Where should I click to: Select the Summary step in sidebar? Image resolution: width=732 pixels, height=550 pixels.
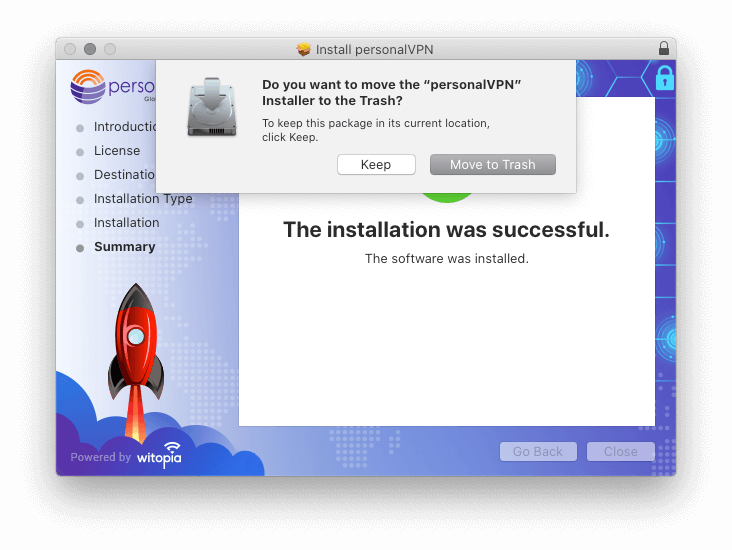pos(124,247)
